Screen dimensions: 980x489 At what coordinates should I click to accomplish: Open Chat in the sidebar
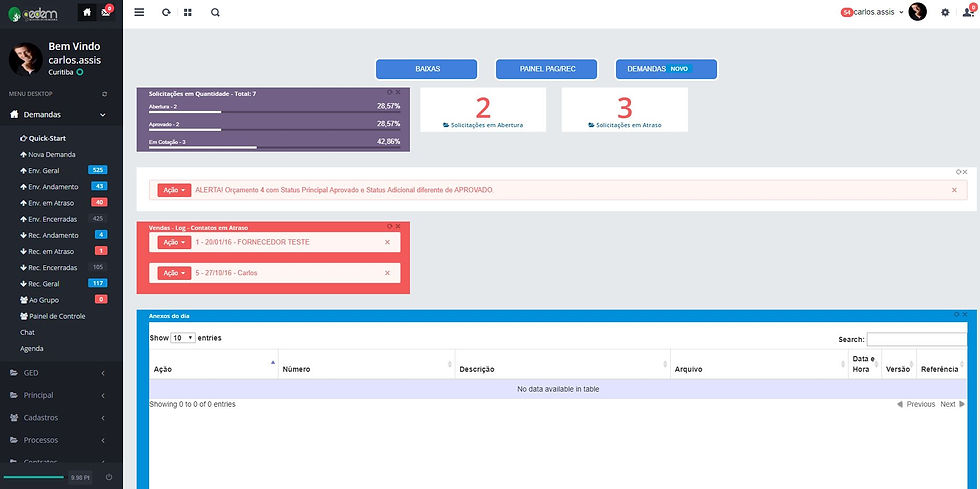coord(28,332)
